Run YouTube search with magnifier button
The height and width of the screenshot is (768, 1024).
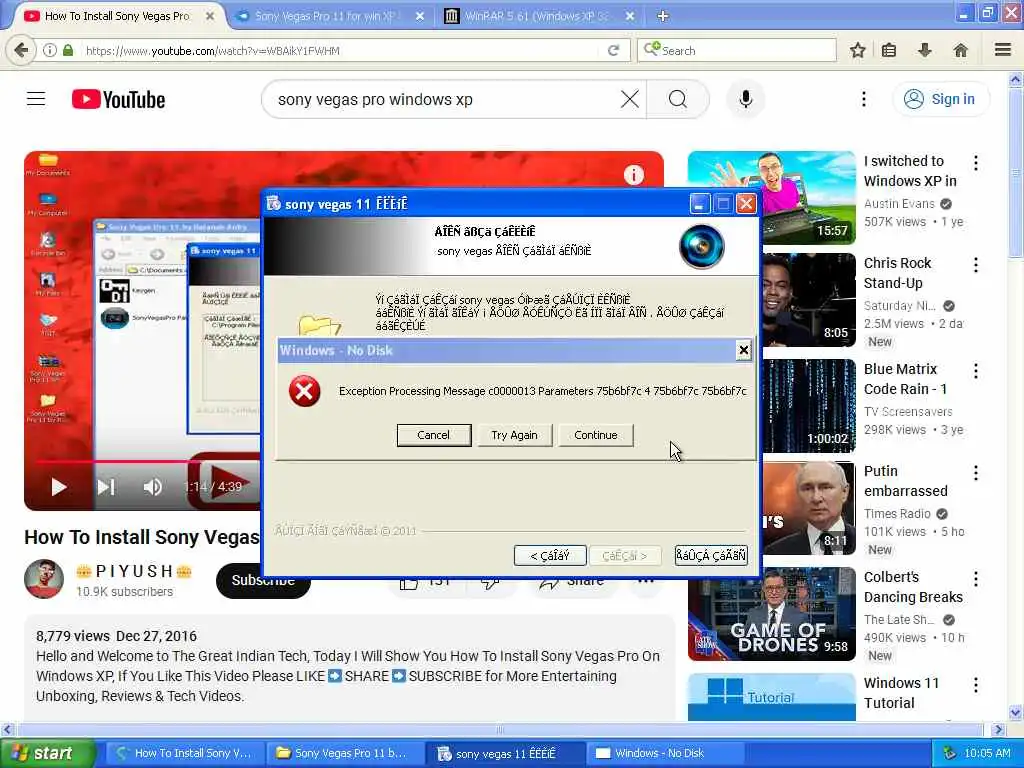click(x=678, y=99)
